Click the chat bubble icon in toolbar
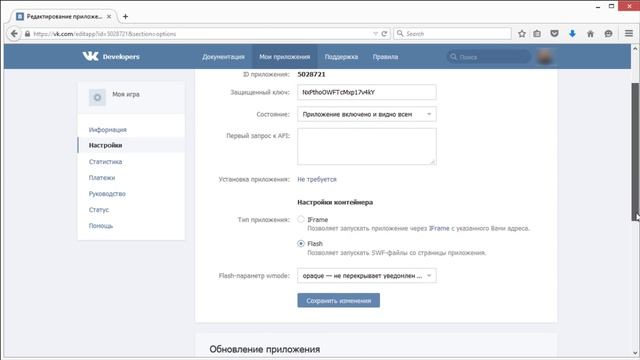 tap(608, 34)
